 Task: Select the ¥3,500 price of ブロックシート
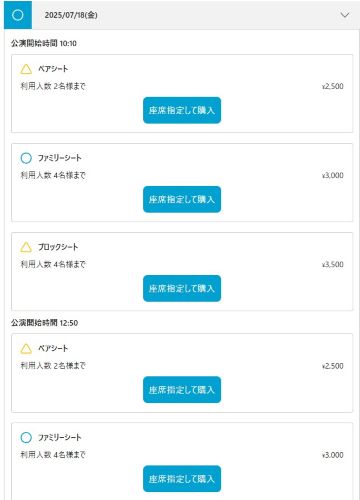(x=333, y=264)
